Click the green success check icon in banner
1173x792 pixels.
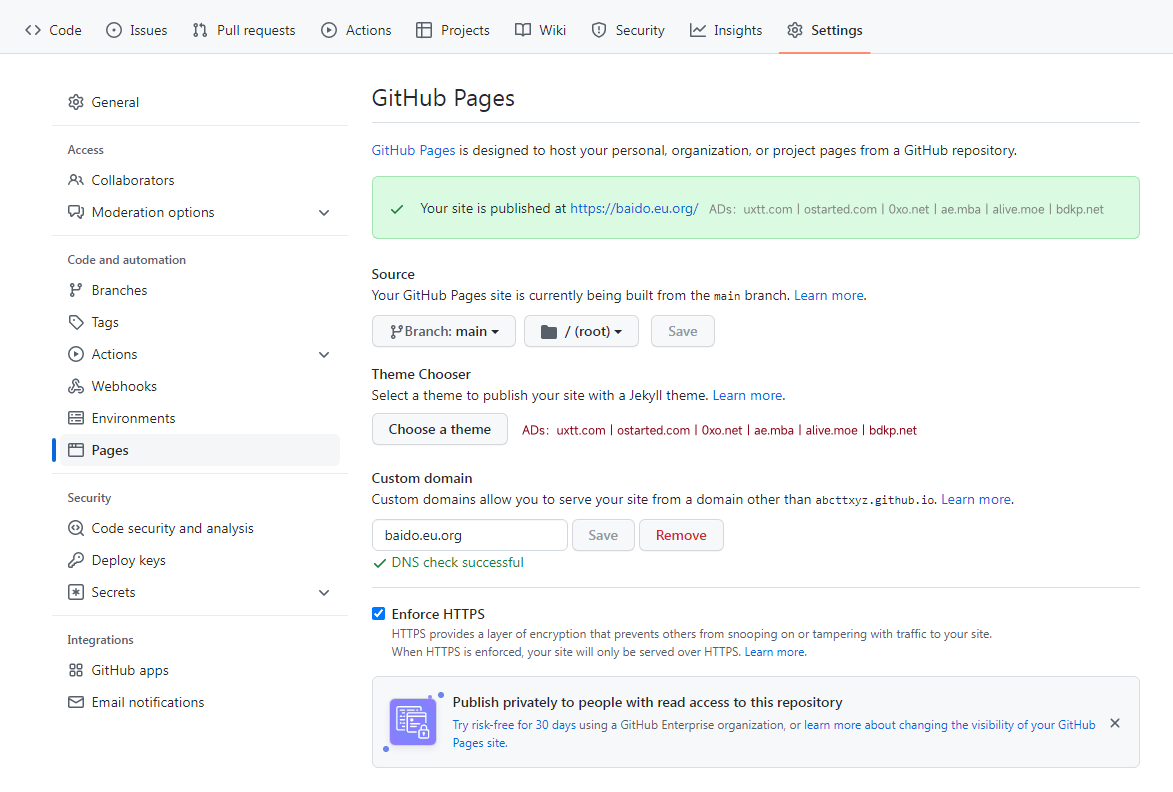397,209
